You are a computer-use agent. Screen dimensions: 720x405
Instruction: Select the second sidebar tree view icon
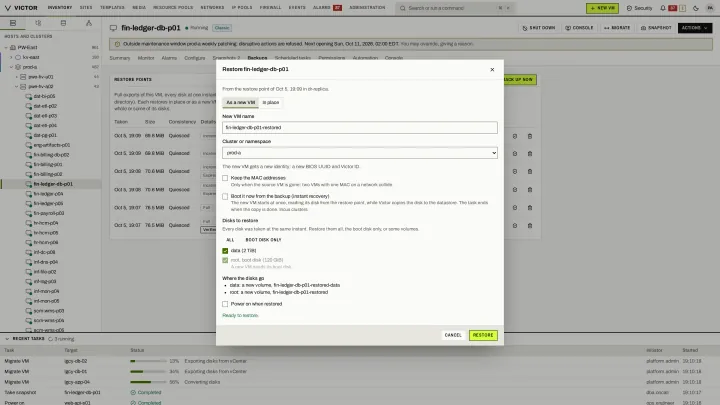coord(38,23)
